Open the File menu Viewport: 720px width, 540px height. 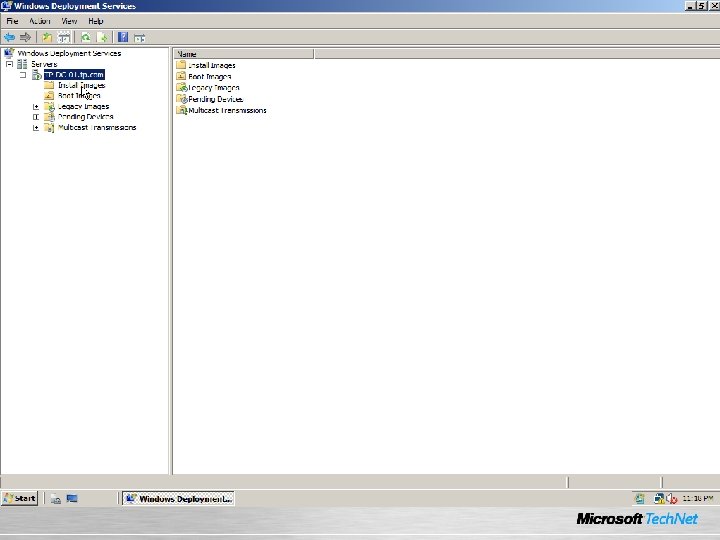[12, 21]
